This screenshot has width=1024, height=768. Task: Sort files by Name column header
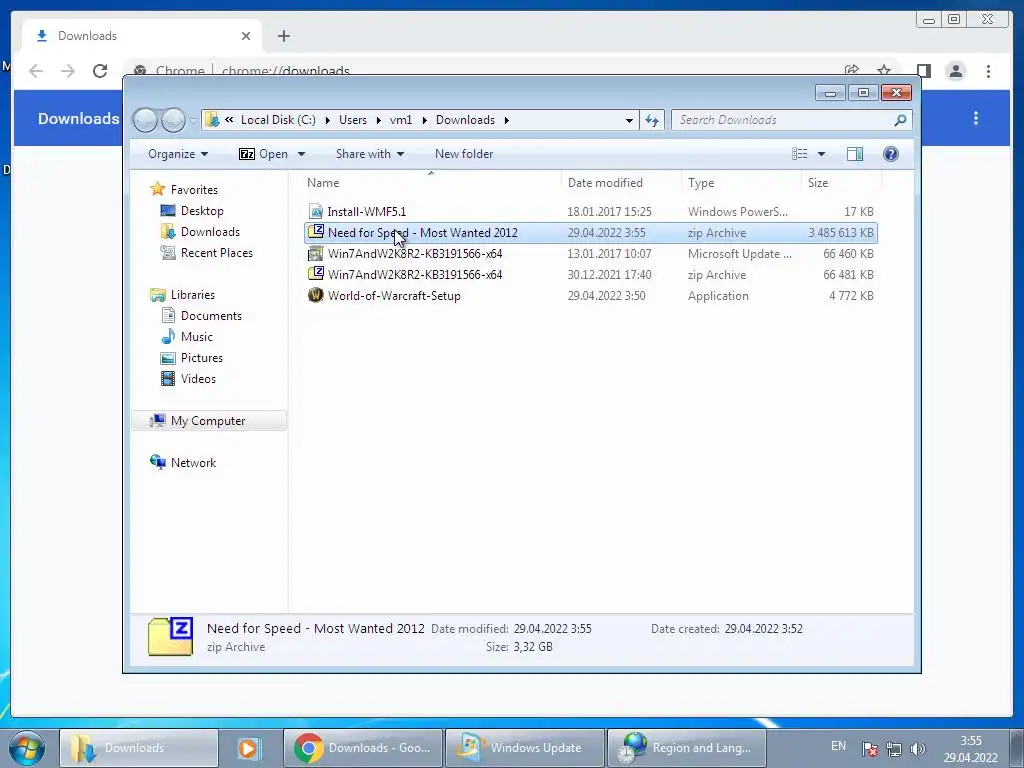(x=430, y=183)
